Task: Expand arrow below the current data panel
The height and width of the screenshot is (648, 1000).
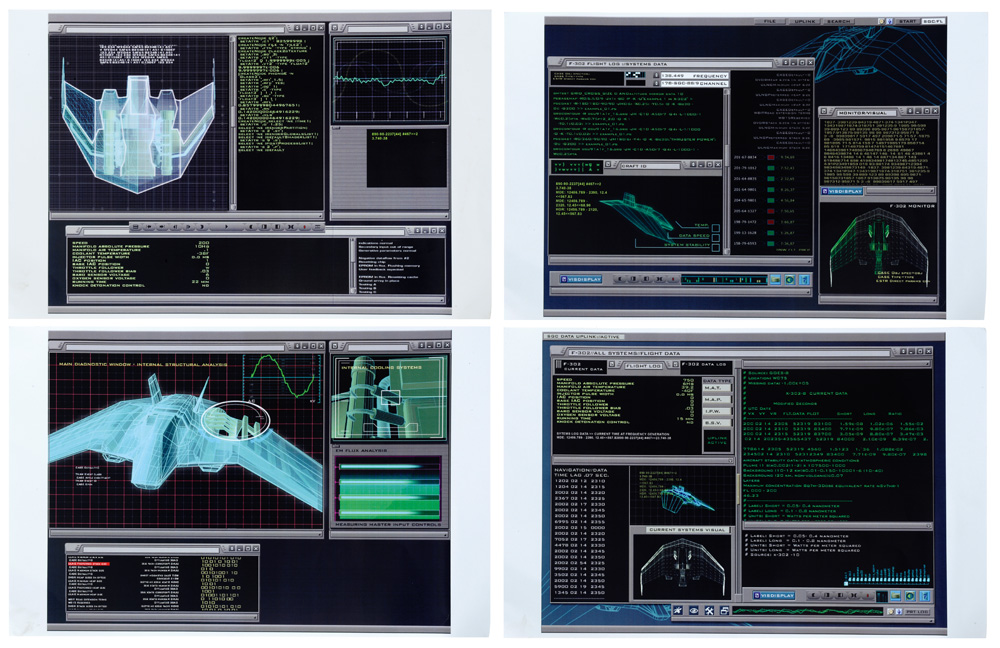Action: [730, 459]
